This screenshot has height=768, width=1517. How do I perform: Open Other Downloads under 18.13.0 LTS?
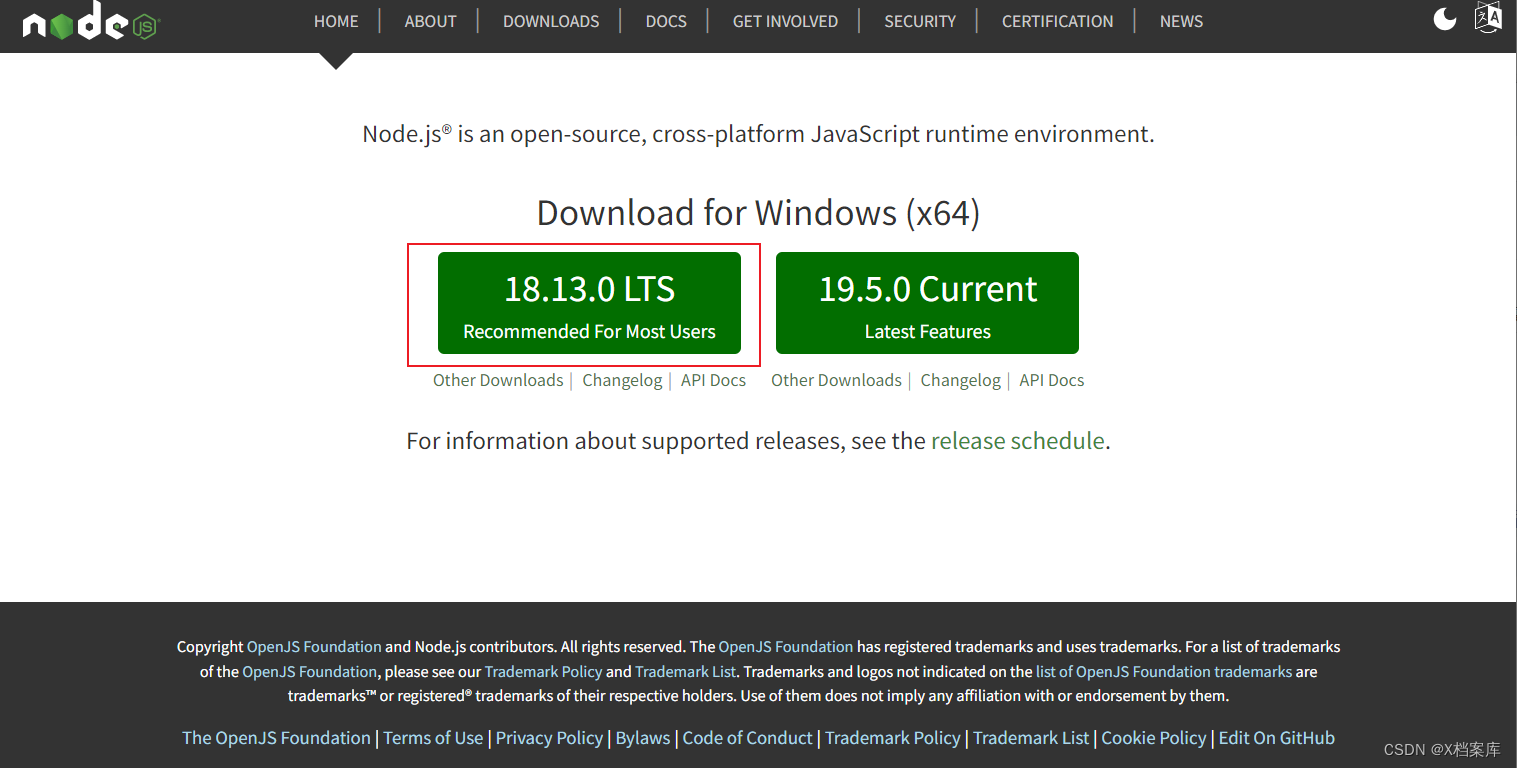pyautogui.click(x=498, y=380)
